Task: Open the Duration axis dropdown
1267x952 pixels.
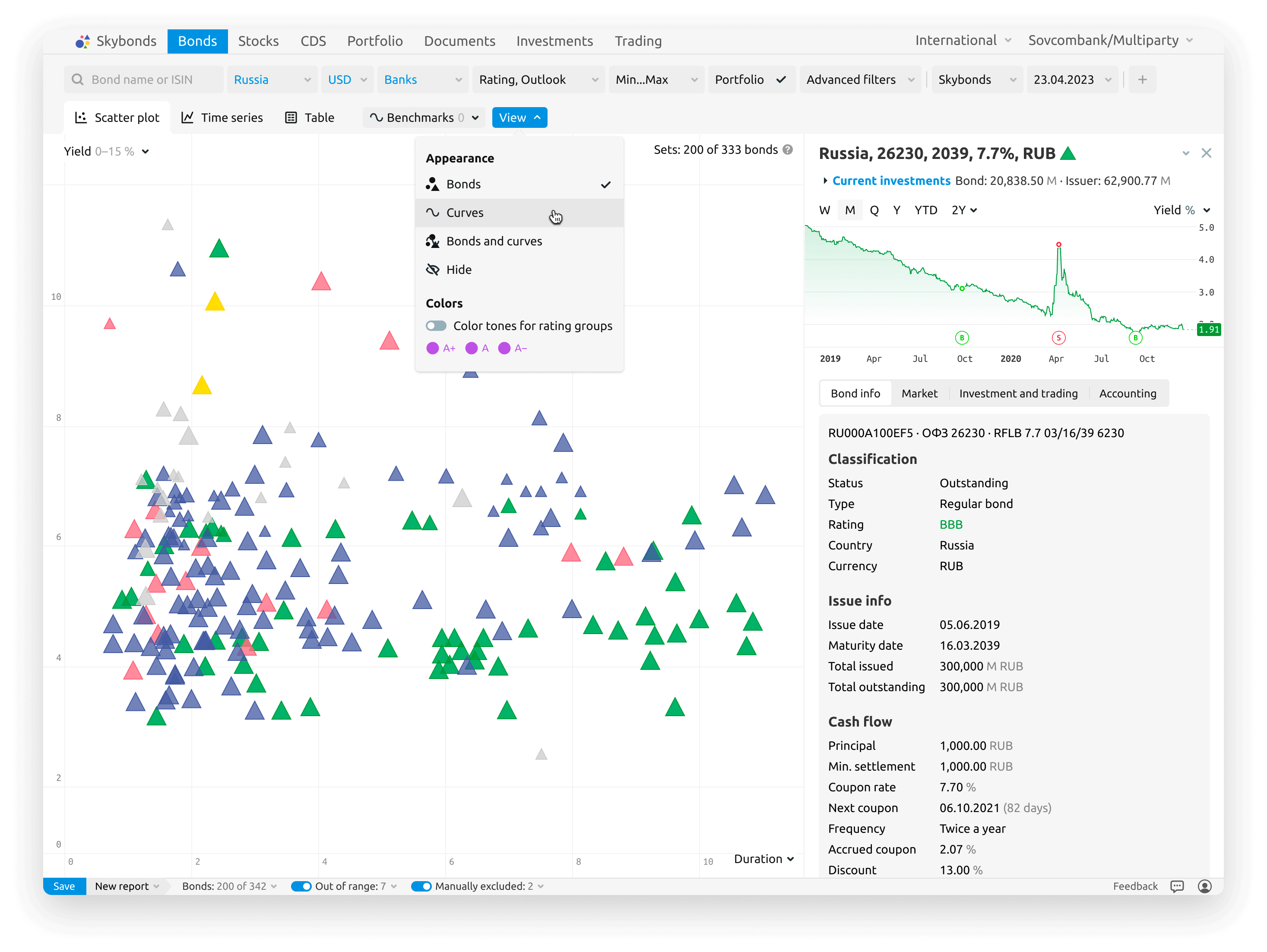Action: click(764, 859)
